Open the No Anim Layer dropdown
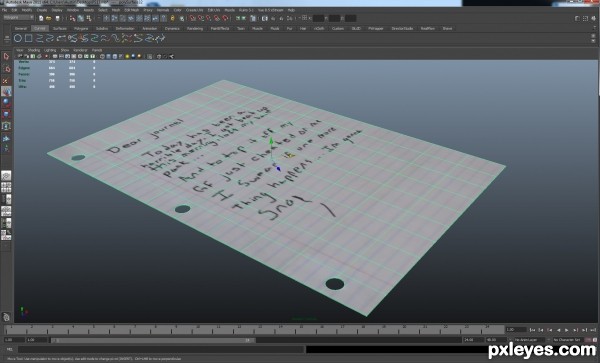Viewport: 600px width, 363px height. point(530,340)
